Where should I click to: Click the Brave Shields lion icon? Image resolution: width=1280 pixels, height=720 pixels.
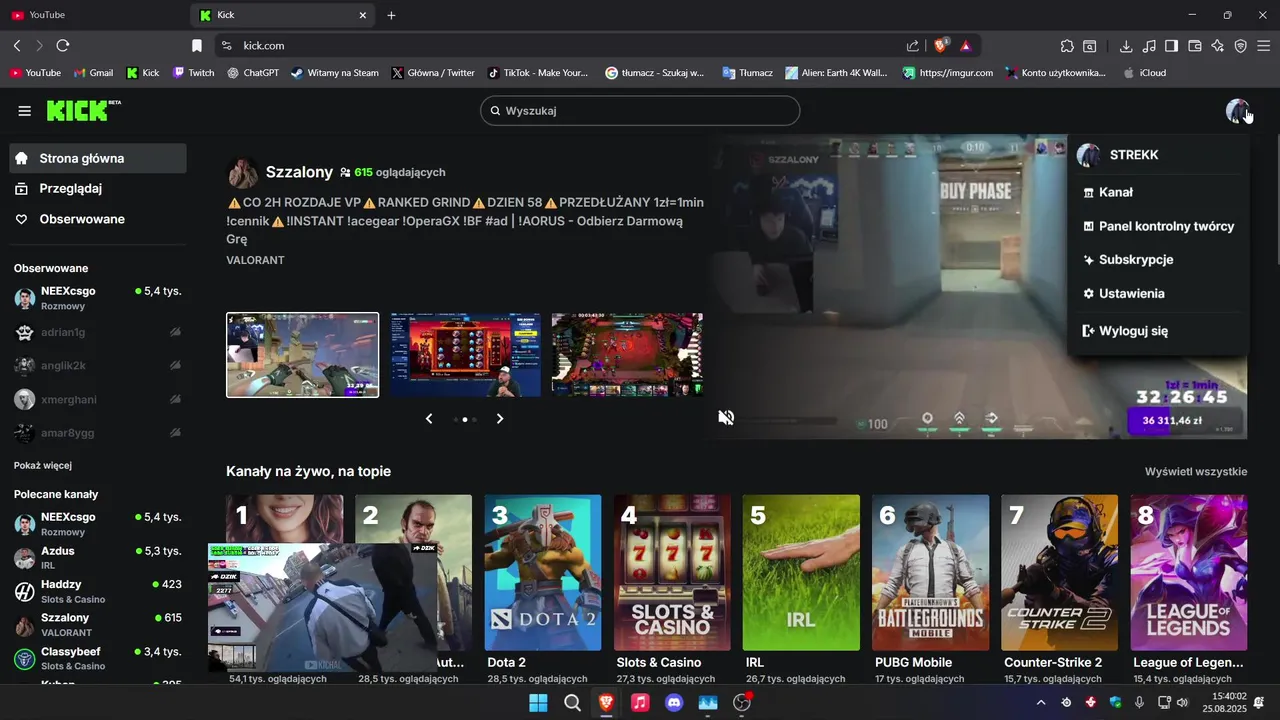click(941, 45)
